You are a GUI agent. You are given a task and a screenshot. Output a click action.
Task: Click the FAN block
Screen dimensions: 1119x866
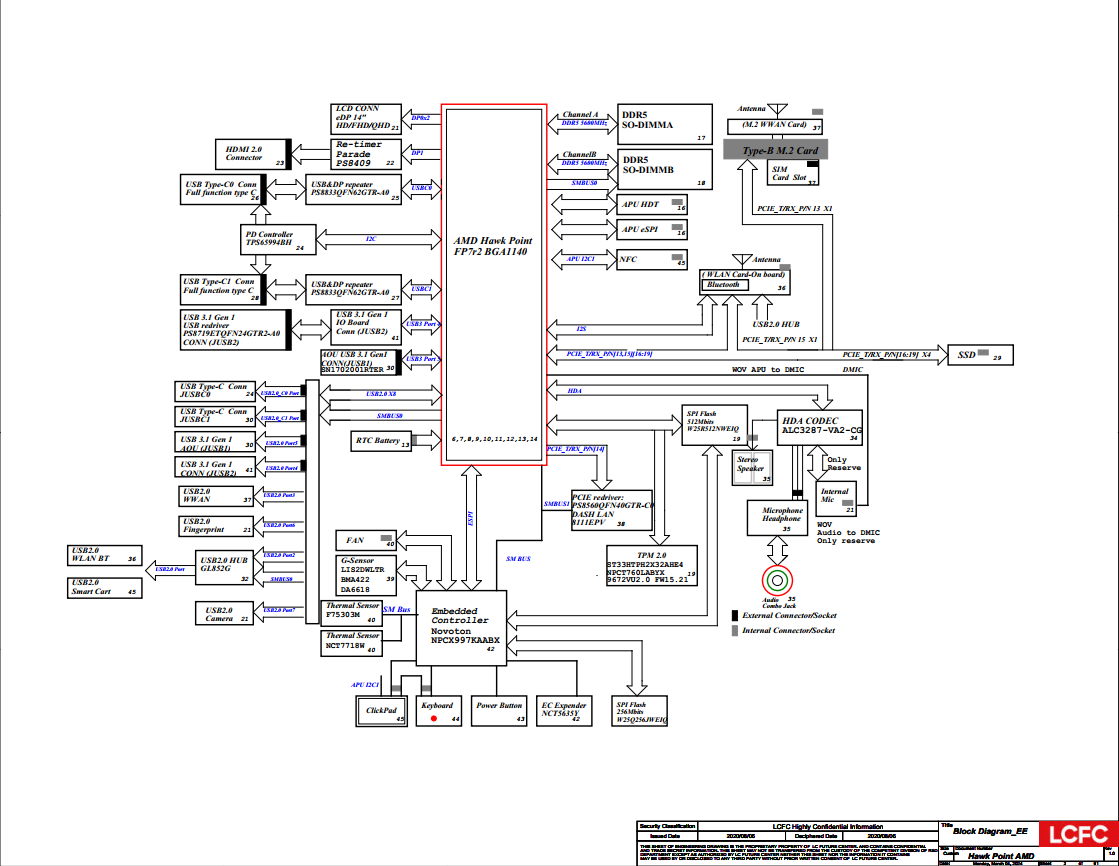pos(365,540)
